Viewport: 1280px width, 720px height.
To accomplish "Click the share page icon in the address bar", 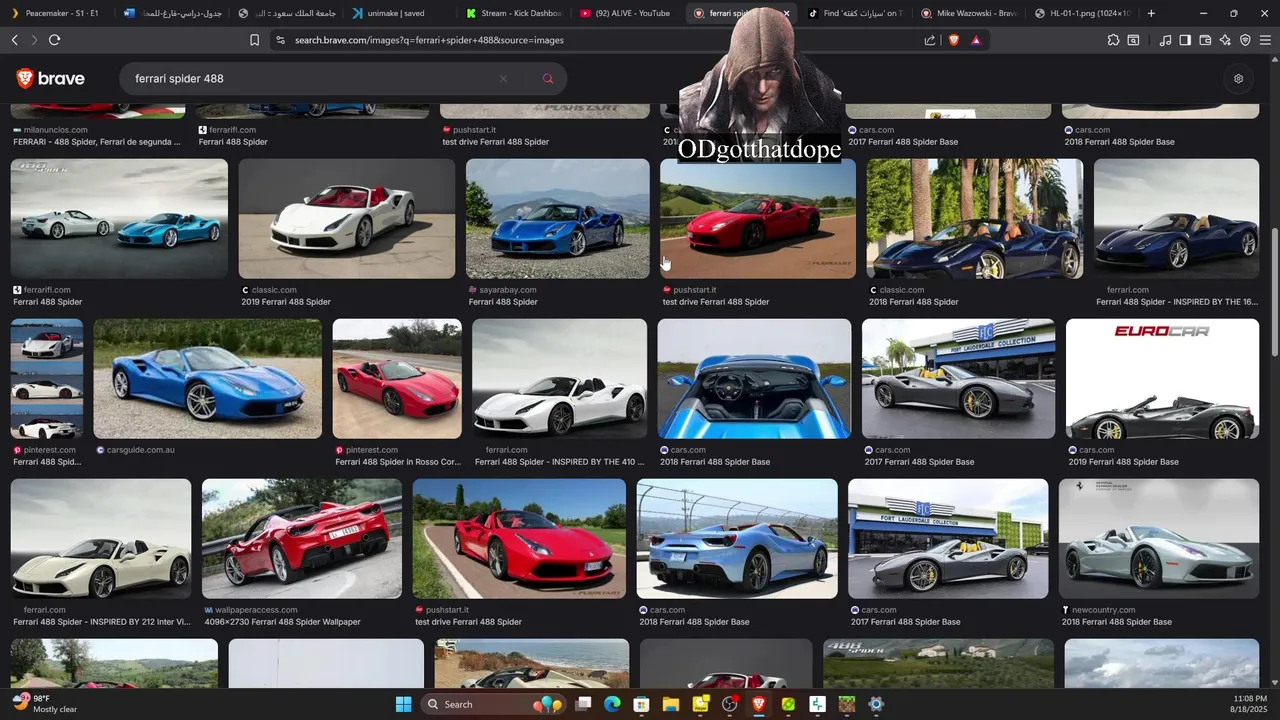I will coord(930,40).
